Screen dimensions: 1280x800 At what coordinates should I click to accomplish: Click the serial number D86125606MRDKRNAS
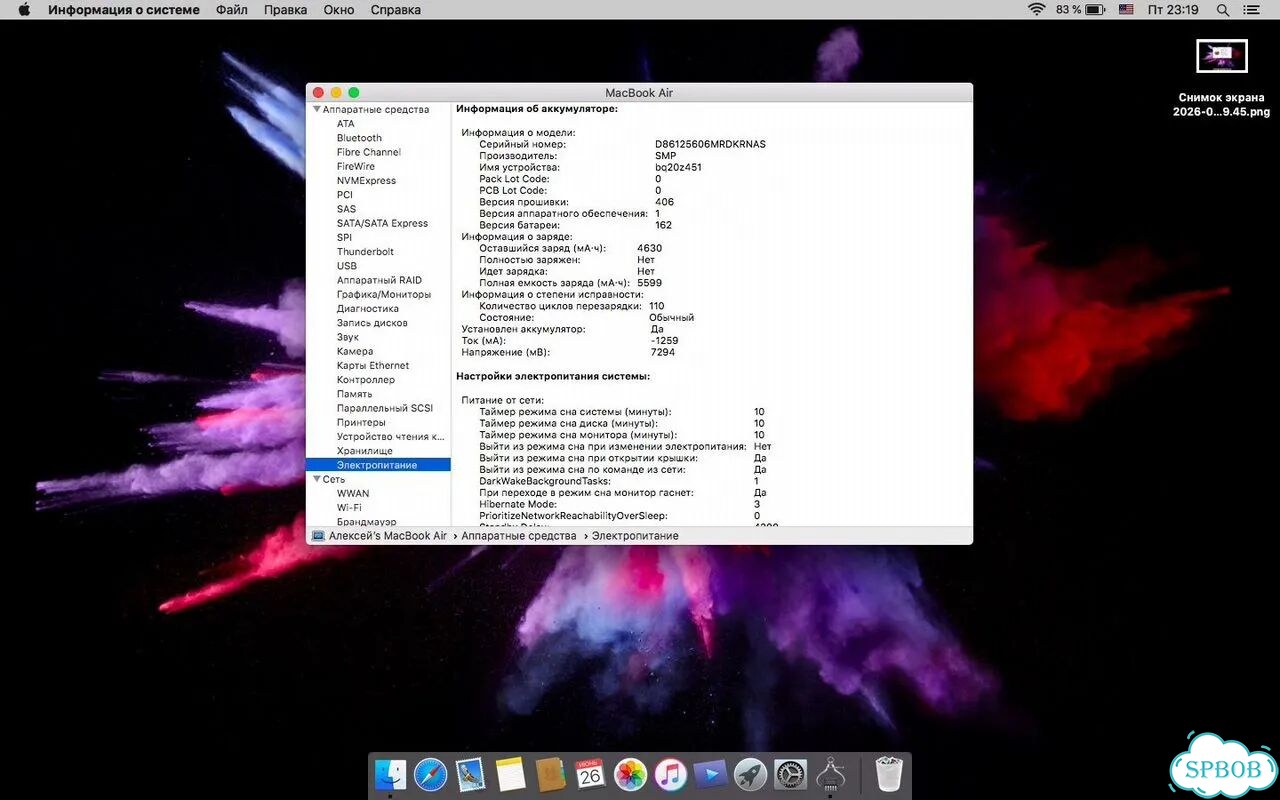[710, 144]
